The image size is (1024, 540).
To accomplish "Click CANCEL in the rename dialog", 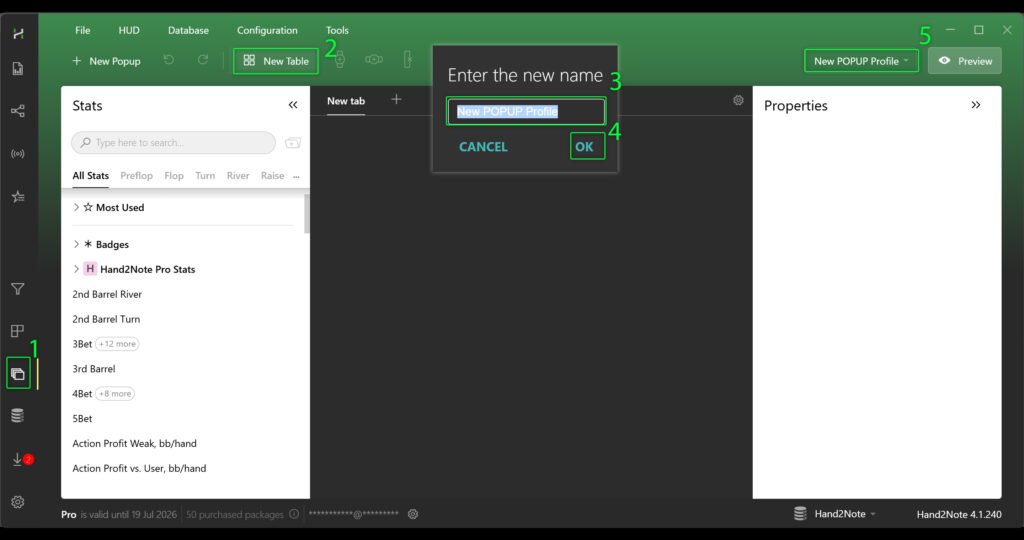I will point(483,147).
